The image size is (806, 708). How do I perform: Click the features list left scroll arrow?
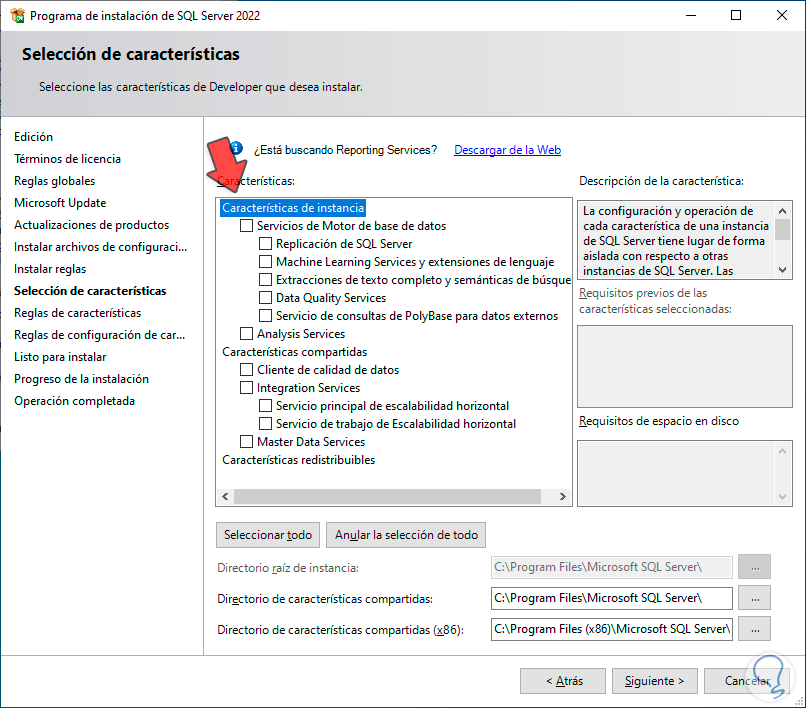coord(225,496)
